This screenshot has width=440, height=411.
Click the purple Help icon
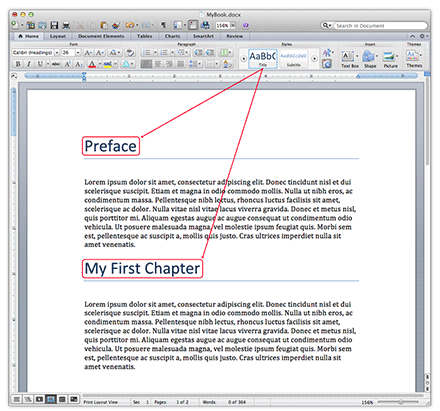246,25
